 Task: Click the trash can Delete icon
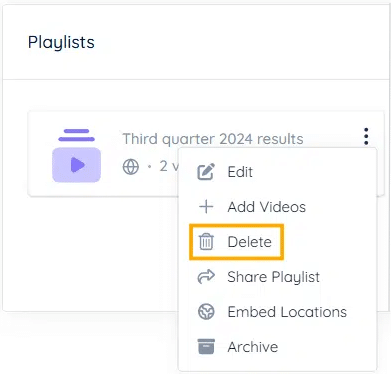point(206,242)
